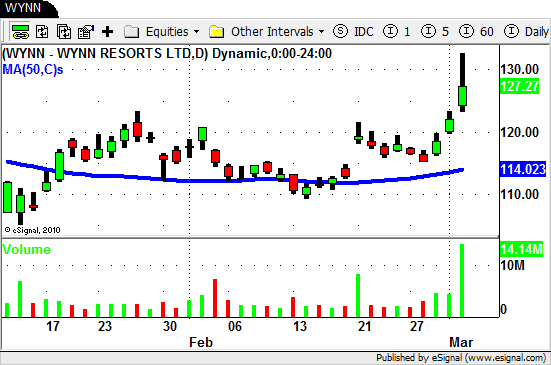Switch to the Daily interval
The image size is (551, 365).
pos(526,32)
